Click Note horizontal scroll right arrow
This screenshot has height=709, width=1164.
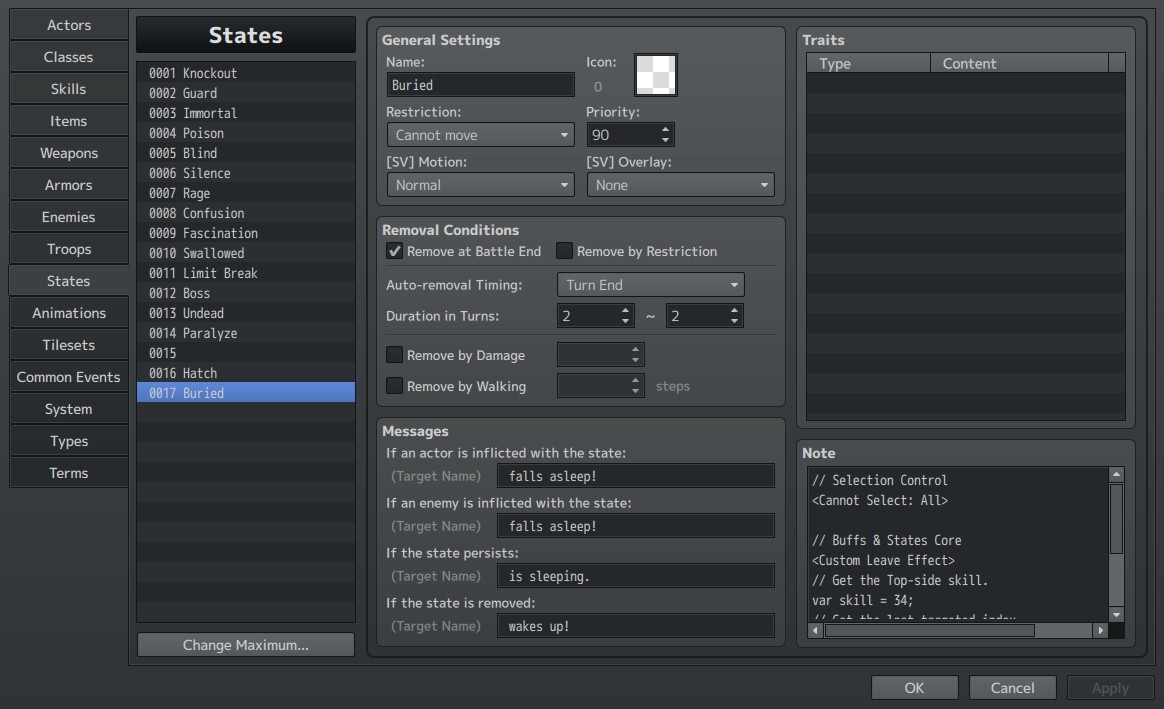pyautogui.click(x=1100, y=630)
